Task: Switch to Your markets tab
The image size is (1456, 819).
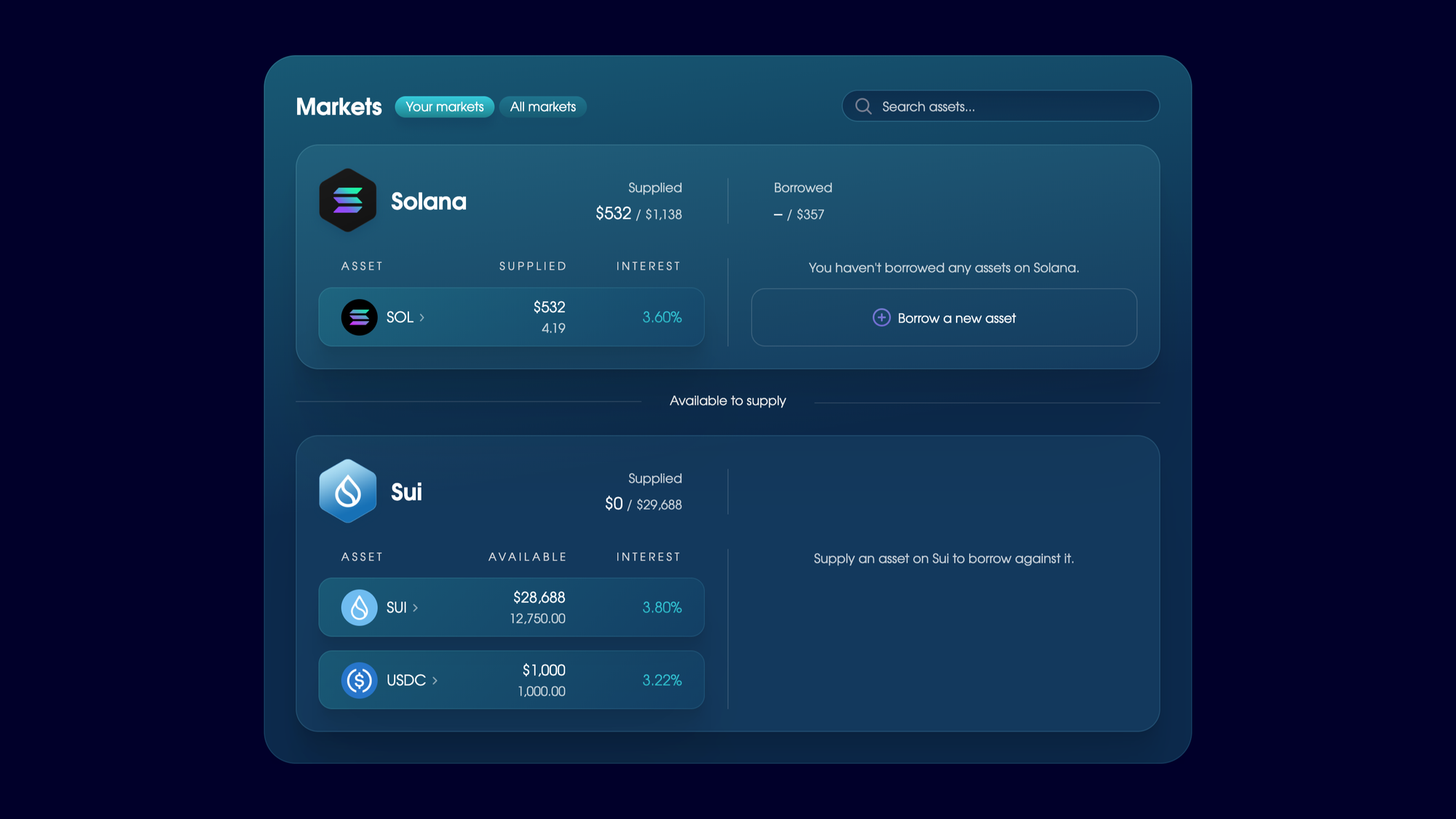Action: pos(444,106)
